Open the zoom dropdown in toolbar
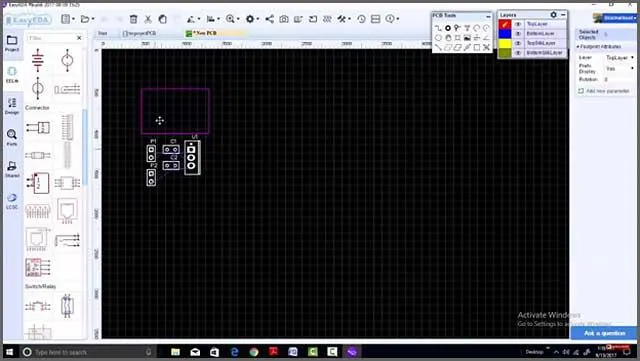The width and height of the screenshot is (640, 361). coord(238,19)
